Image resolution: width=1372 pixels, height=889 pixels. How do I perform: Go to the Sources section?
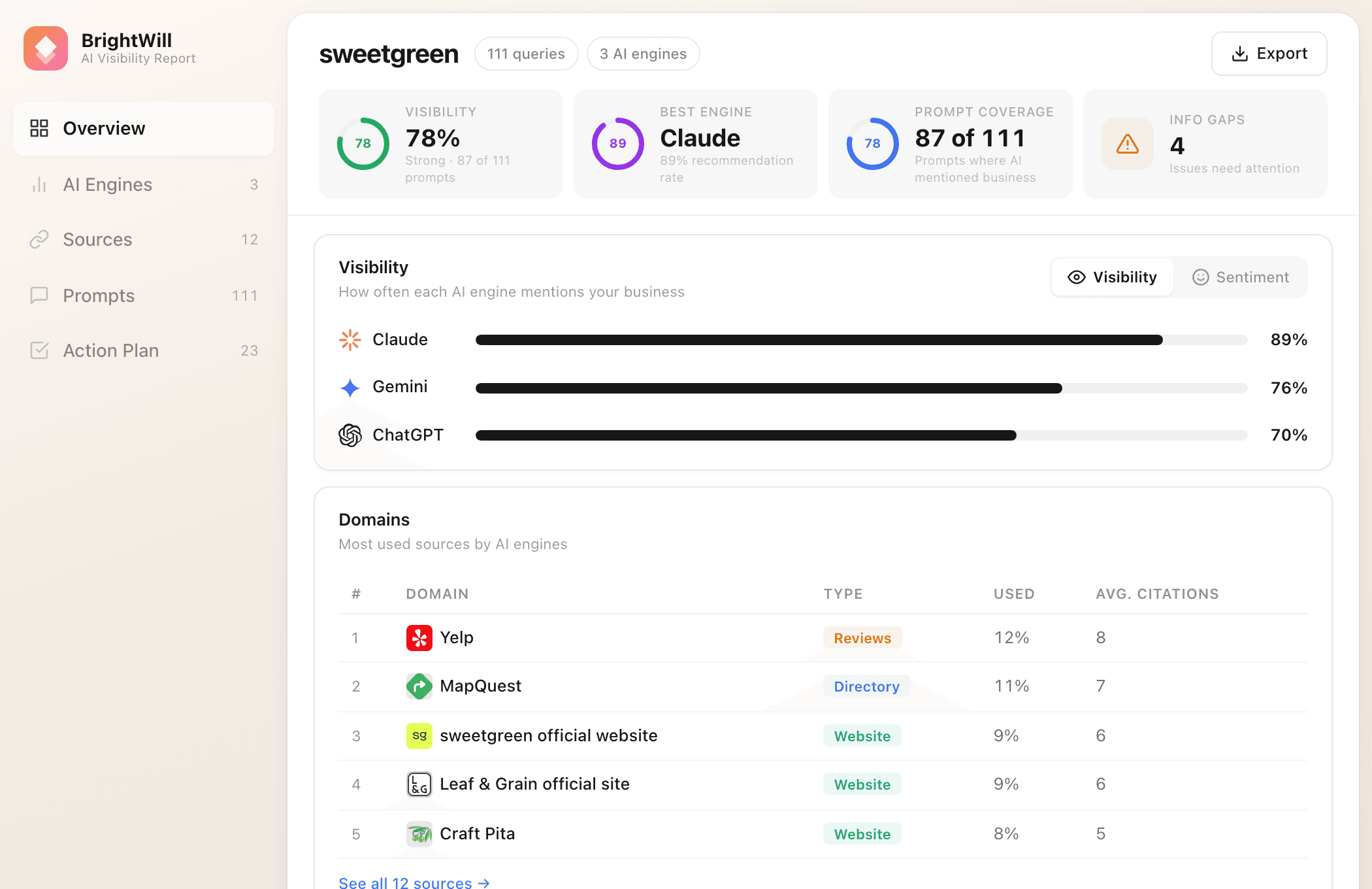144,240
